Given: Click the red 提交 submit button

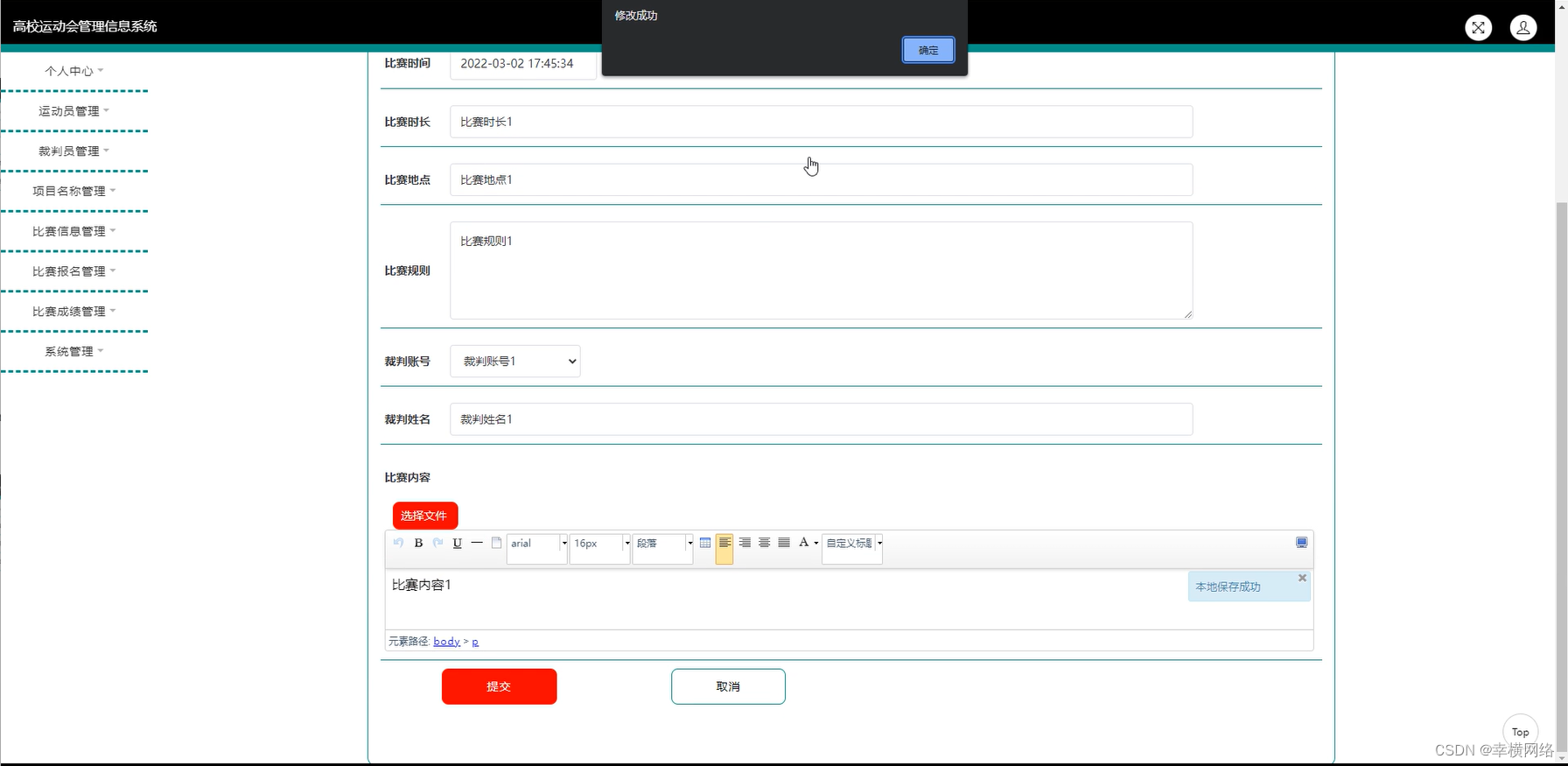Looking at the screenshot, I should 499,686.
